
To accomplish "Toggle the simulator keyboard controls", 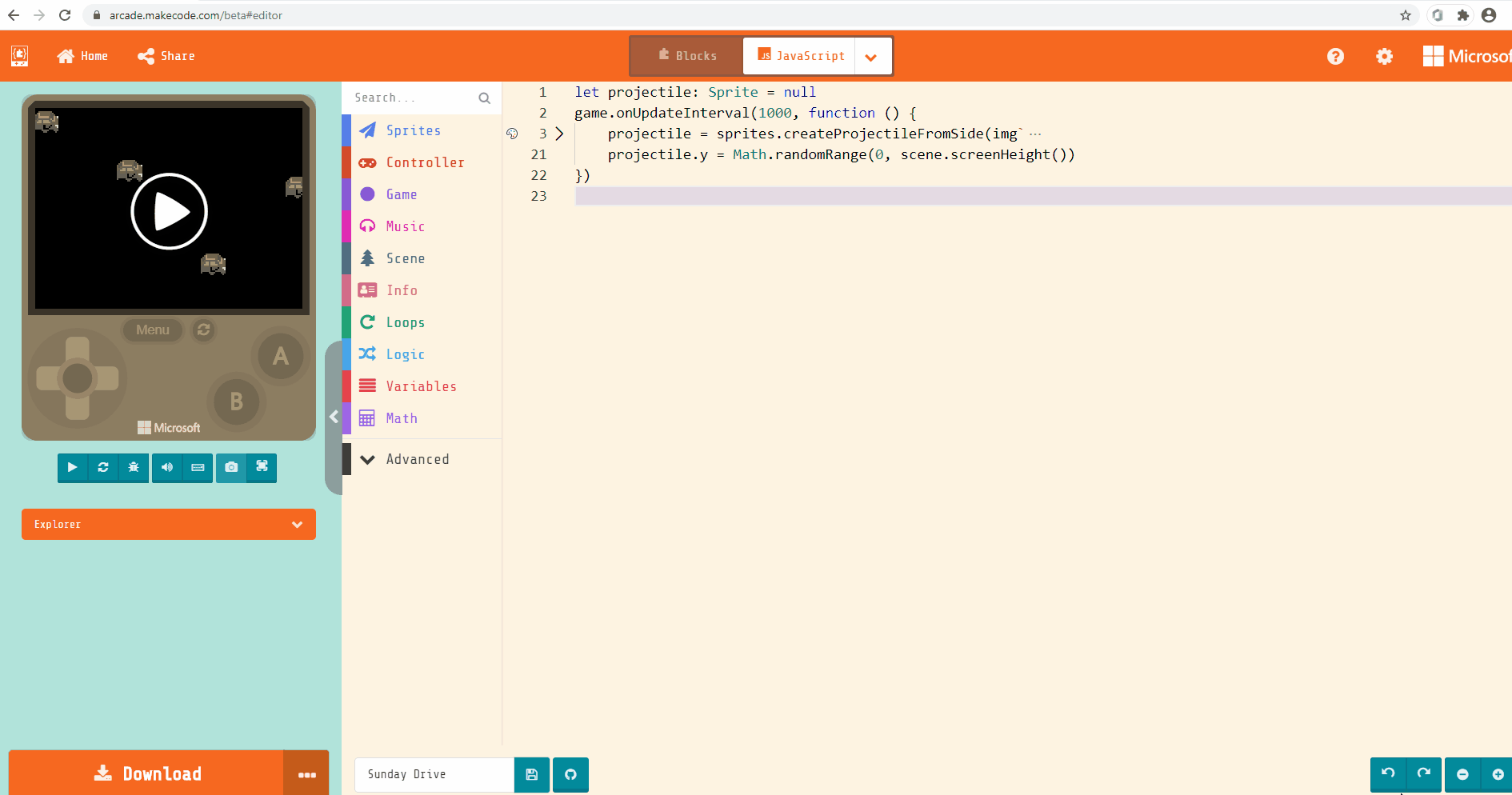I will pos(198,468).
